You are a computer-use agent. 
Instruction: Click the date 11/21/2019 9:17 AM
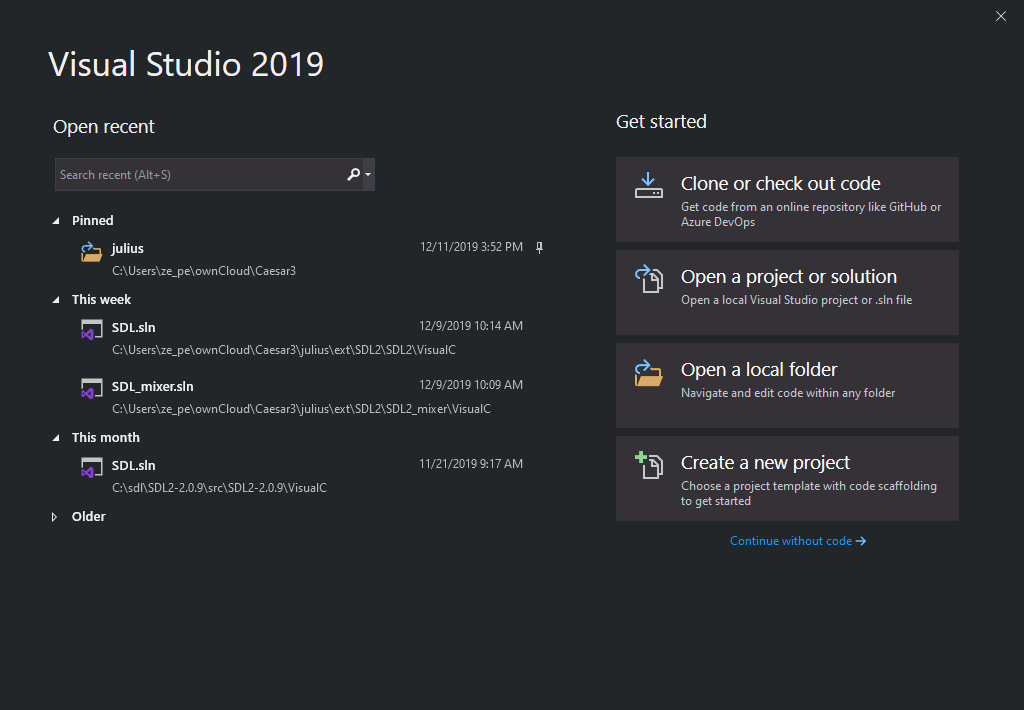[x=471, y=464]
